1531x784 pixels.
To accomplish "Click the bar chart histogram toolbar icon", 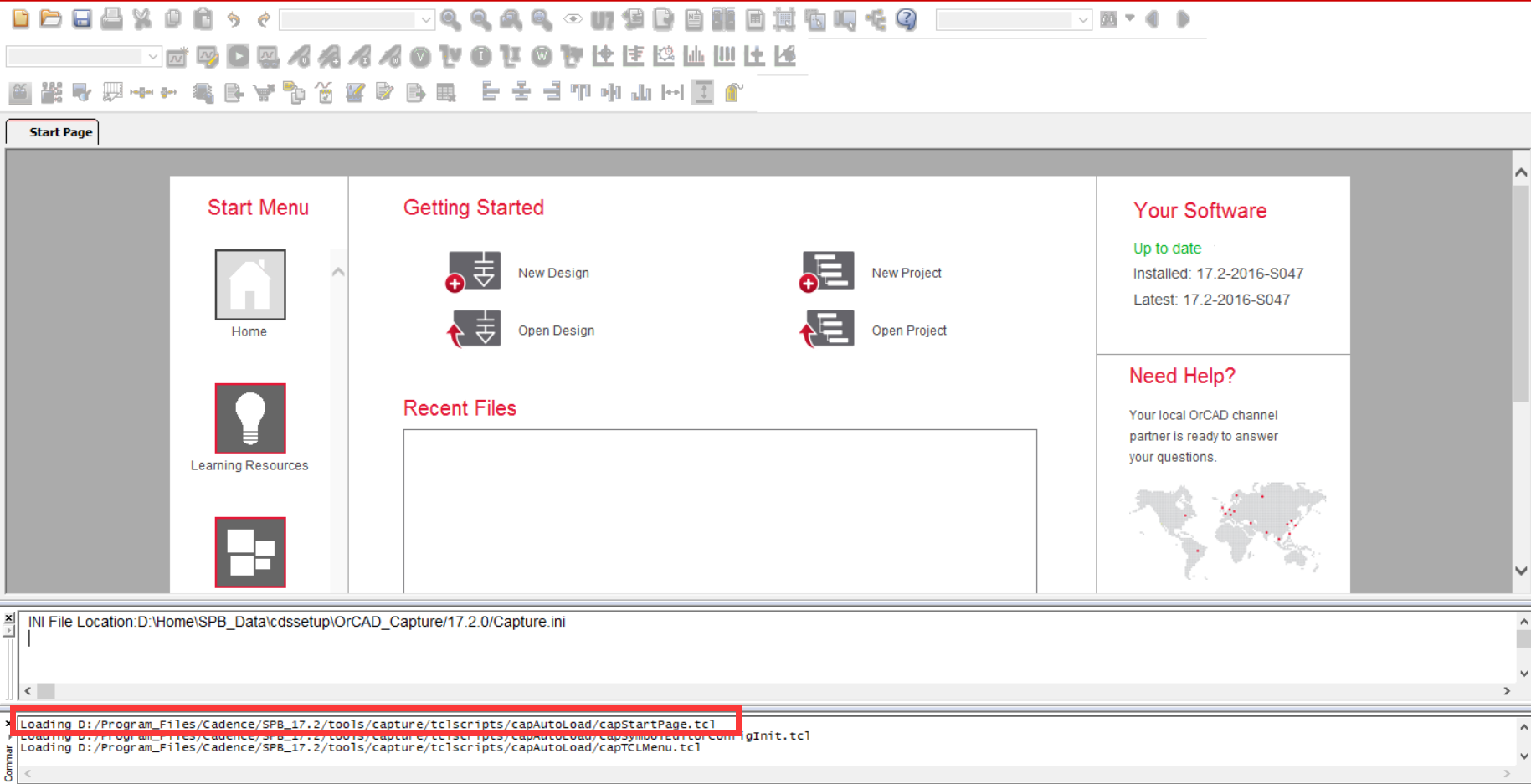I will pyautogui.click(x=694, y=56).
